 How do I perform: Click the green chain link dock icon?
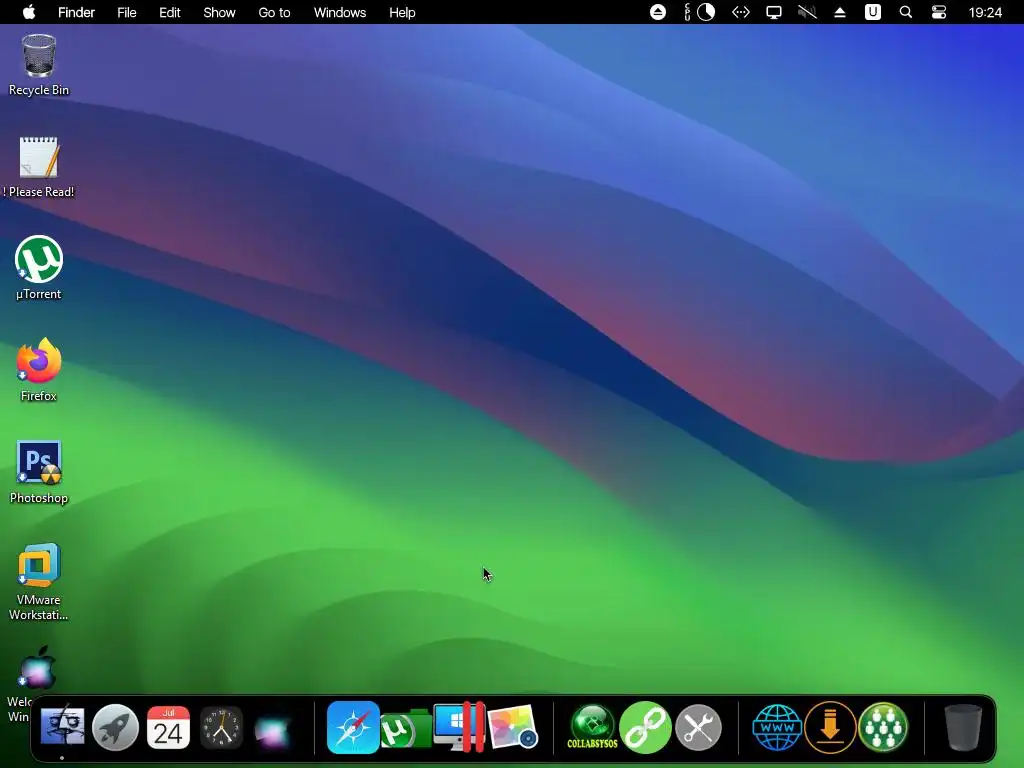click(x=645, y=727)
